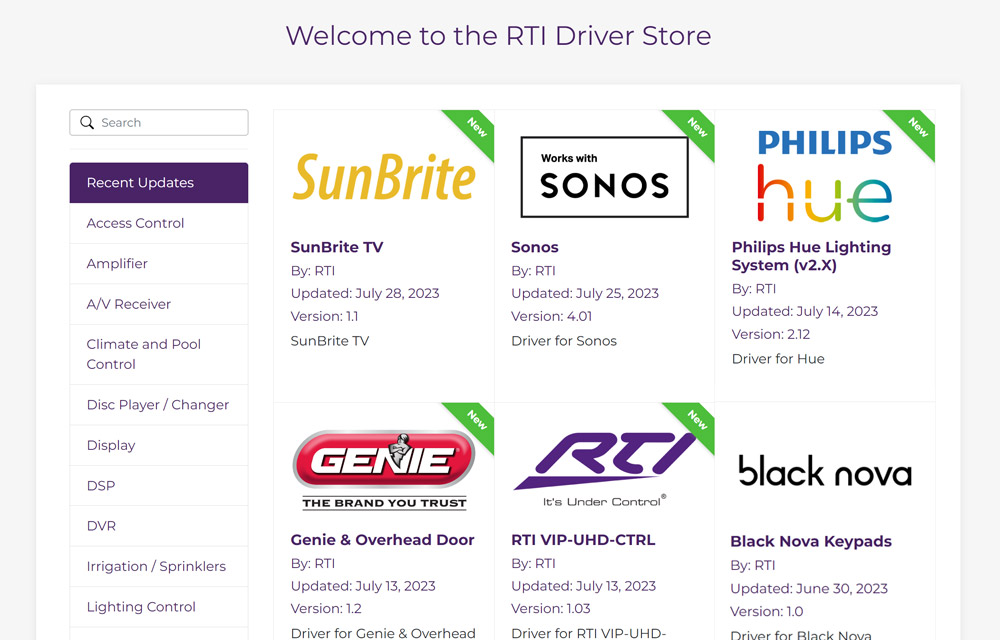Click New ribbon on SunBrite card
Image resolution: width=1000 pixels, height=640 pixels.
click(475, 129)
